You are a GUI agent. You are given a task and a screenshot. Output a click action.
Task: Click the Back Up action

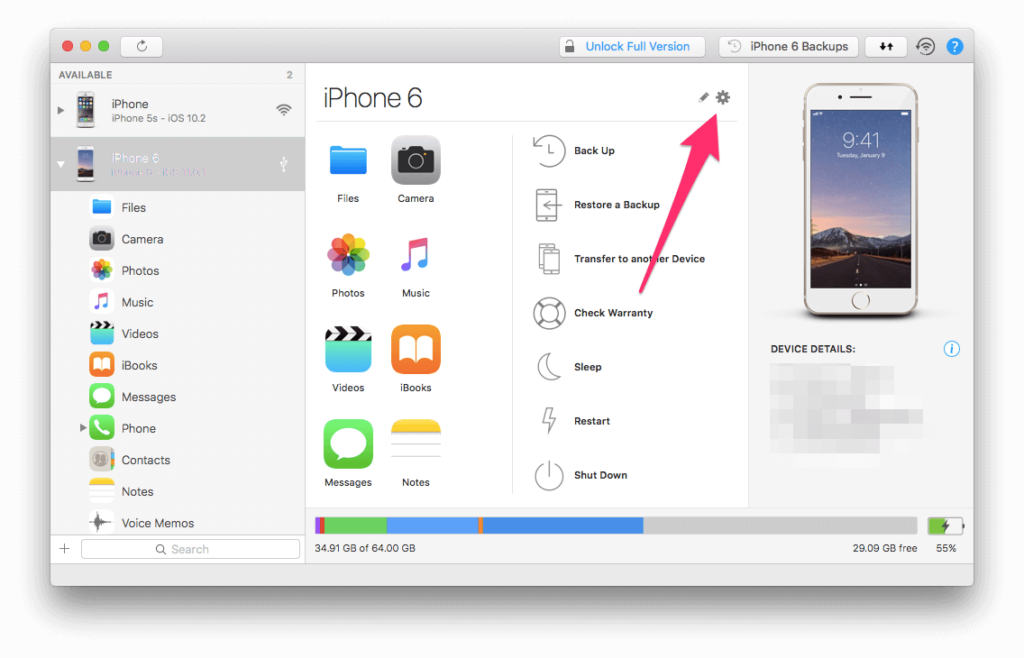(594, 151)
